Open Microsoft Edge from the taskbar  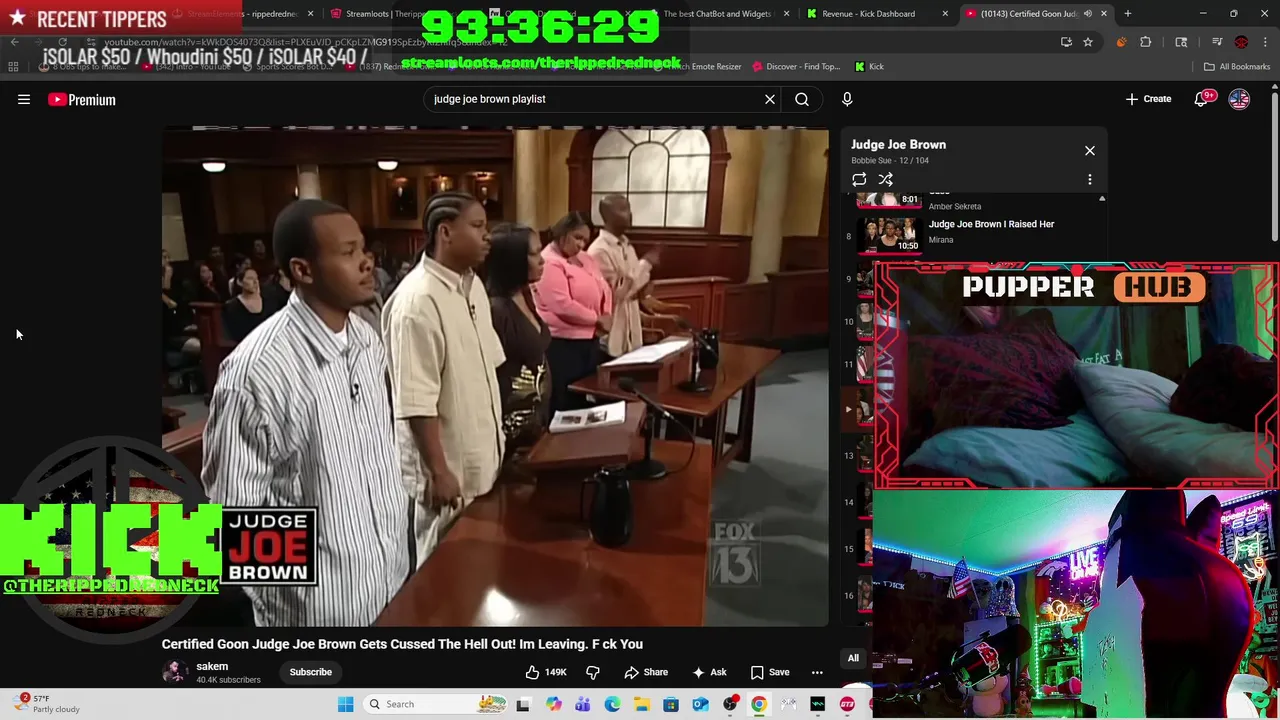click(x=612, y=704)
